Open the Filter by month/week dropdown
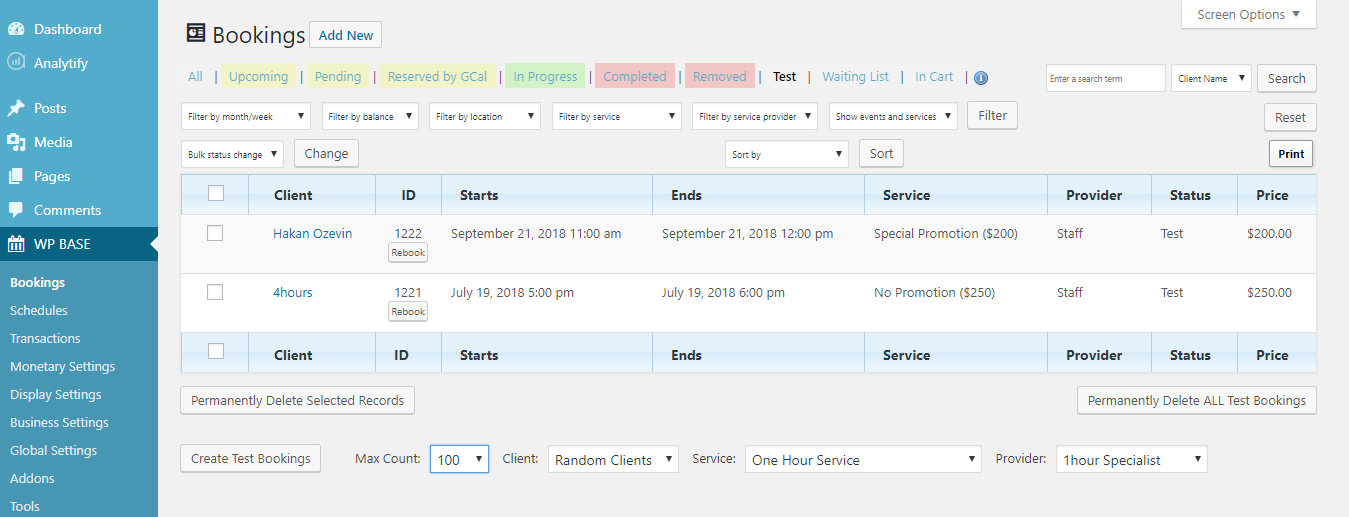 pyautogui.click(x=246, y=116)
